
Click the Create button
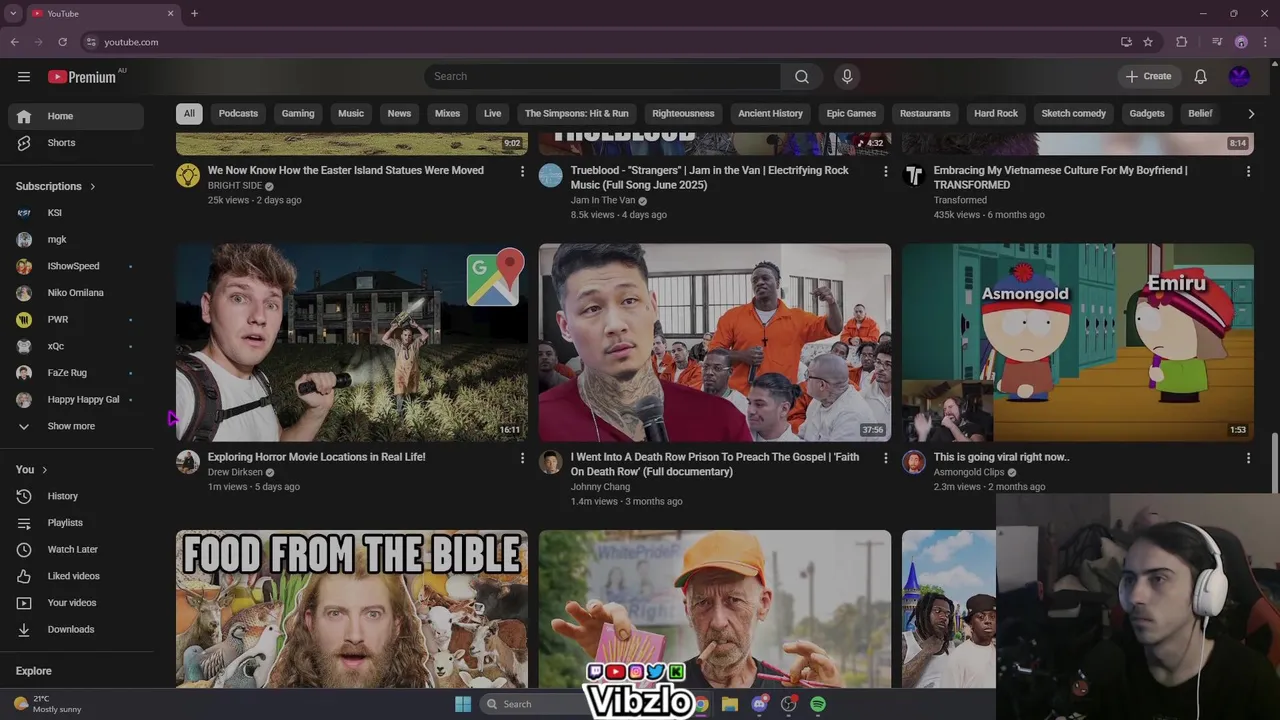1148,77
